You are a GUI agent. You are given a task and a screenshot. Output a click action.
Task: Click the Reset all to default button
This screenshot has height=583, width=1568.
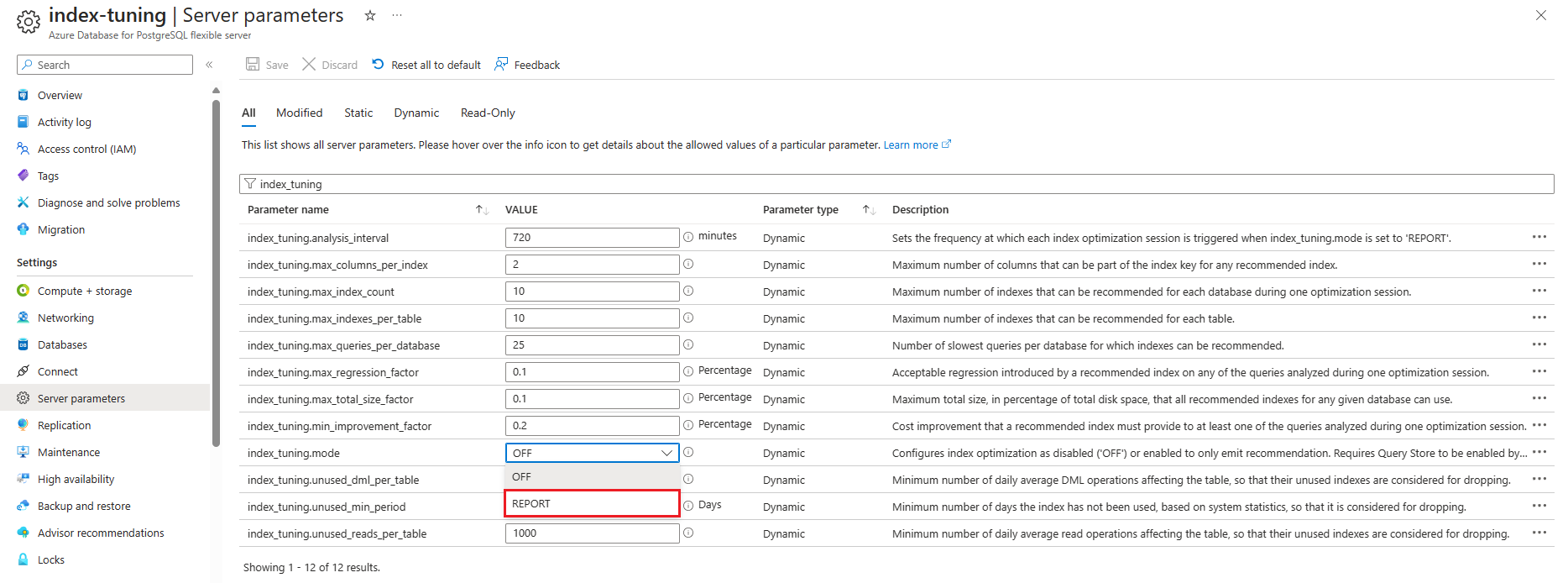426,65
